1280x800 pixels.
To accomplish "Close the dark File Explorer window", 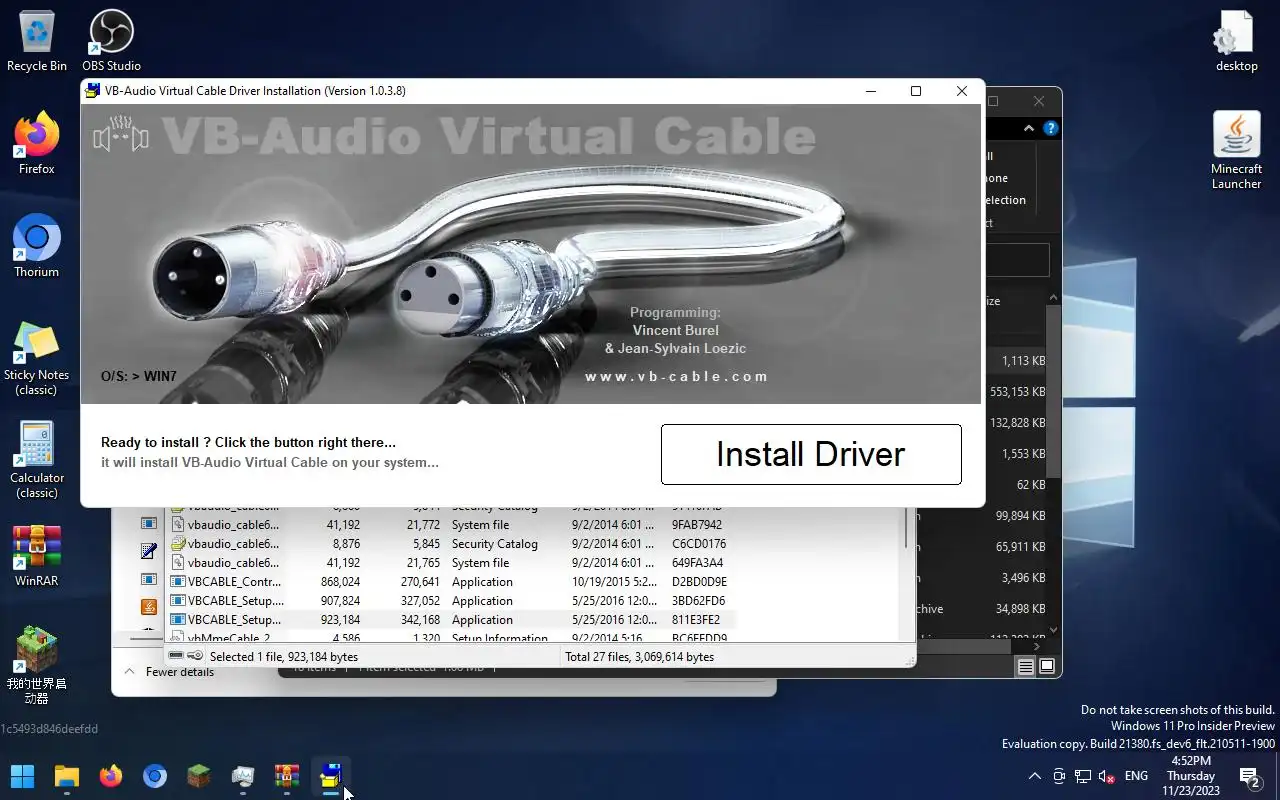I will pos(1039,101).
